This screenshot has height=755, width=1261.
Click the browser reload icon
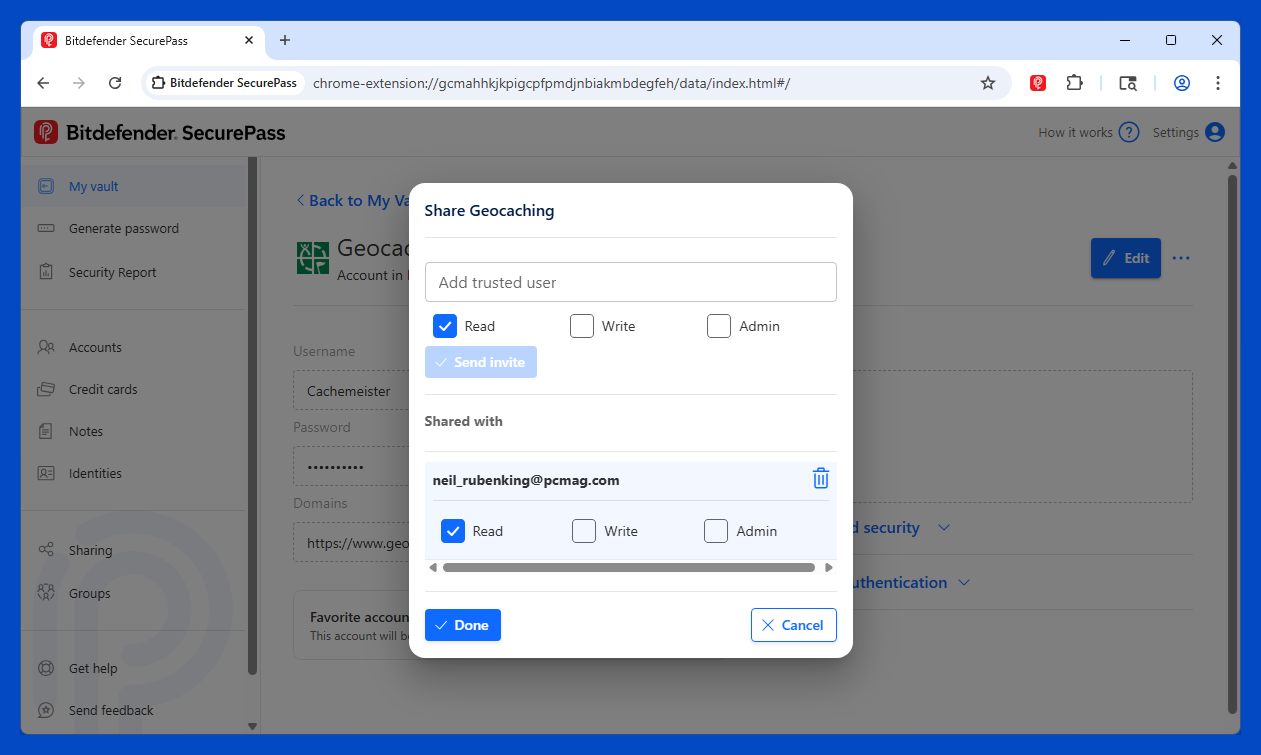(x=115, y=83)
